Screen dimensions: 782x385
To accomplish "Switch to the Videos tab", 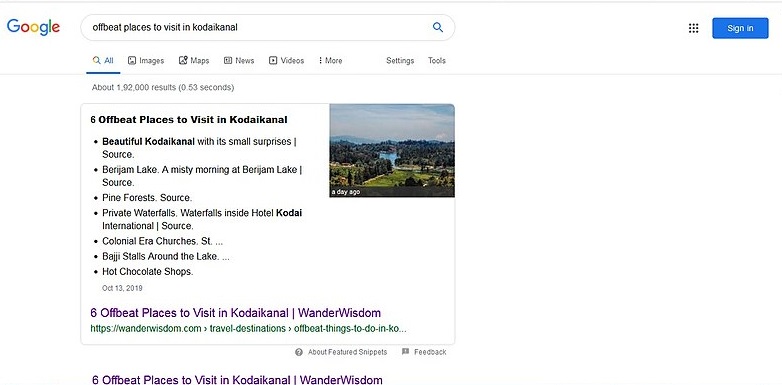I will [x=287, y=60].
